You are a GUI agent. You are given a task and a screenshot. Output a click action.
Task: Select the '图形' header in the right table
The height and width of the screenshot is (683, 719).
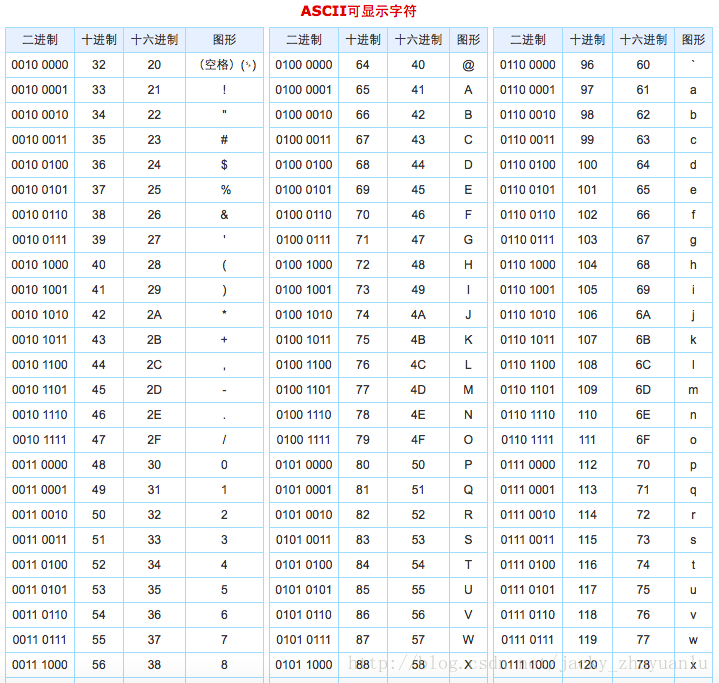(693, 40)
